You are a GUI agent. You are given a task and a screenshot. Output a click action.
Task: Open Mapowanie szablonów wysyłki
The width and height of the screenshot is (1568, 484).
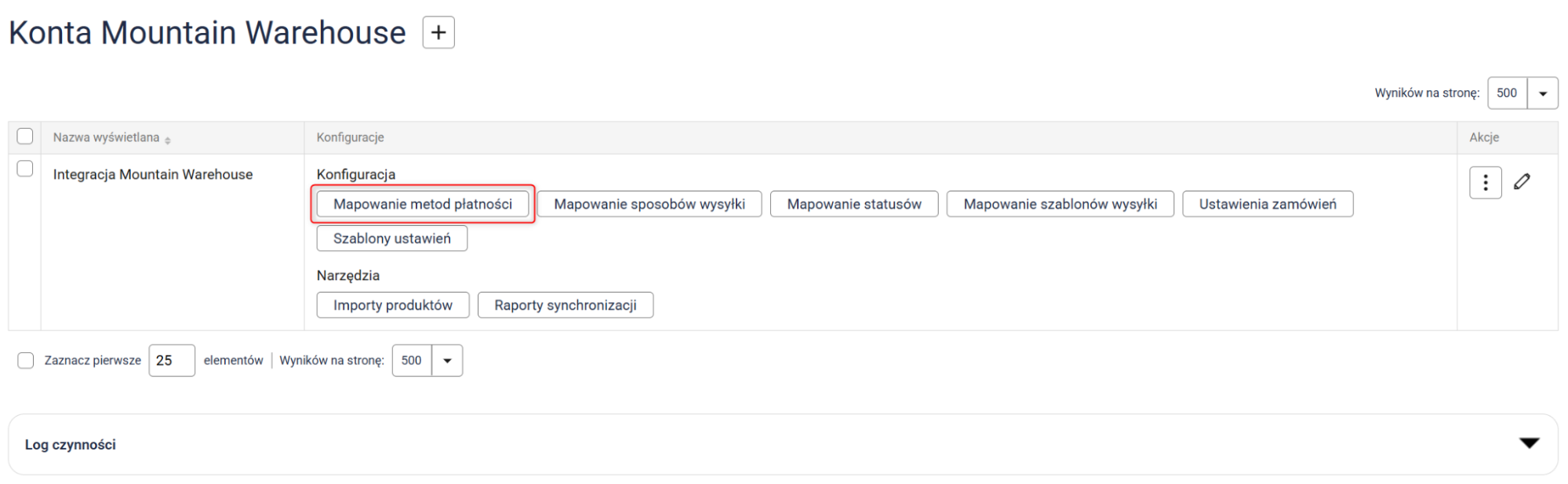[1060, 204]
